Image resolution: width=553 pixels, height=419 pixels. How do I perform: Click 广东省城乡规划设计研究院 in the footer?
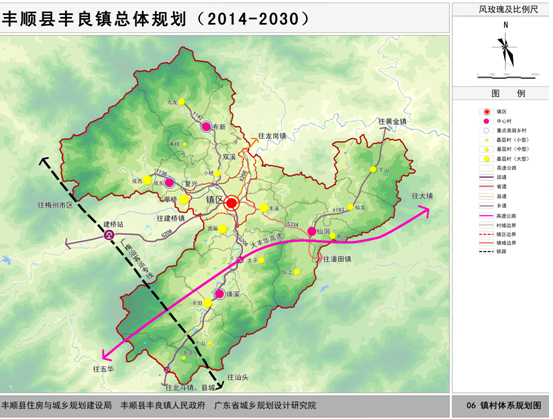point(265,405)
